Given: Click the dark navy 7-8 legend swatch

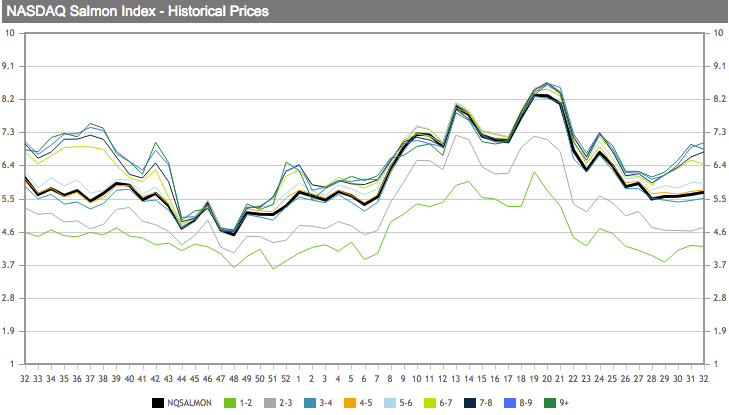Looking at the screenshot, I should [x=470, y=403].
